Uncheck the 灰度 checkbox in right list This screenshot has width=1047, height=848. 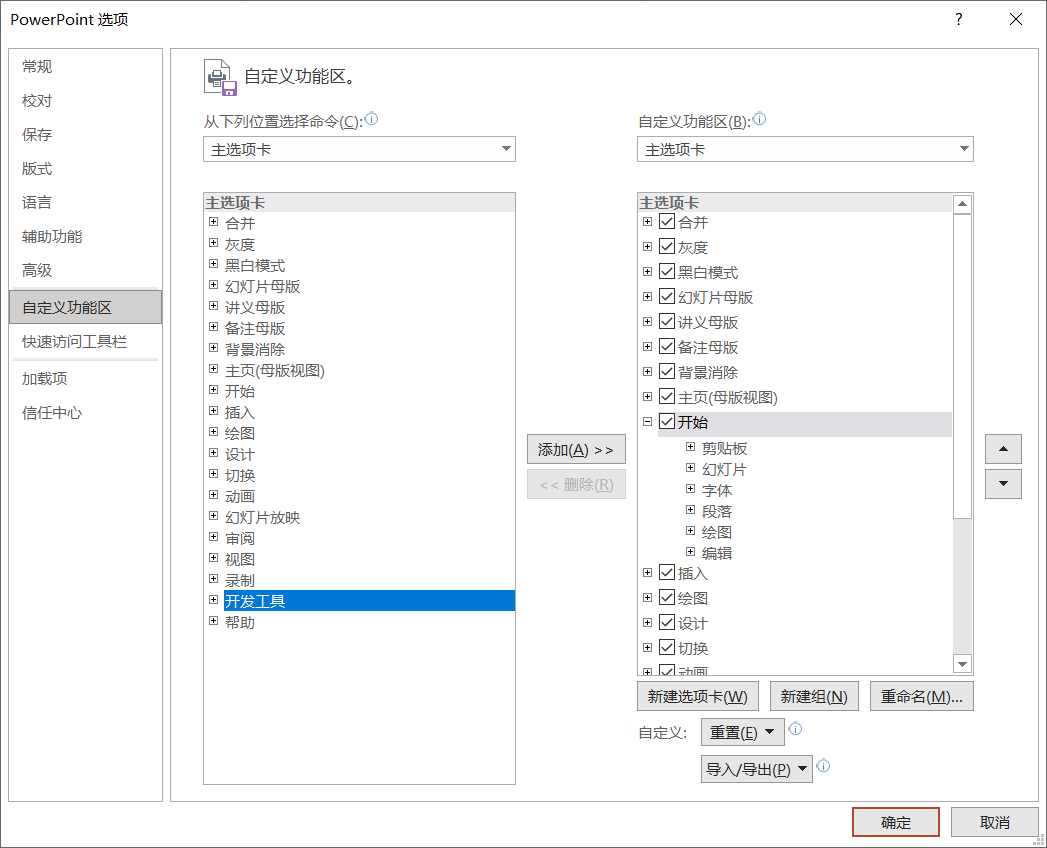click(x=666, y=246)
